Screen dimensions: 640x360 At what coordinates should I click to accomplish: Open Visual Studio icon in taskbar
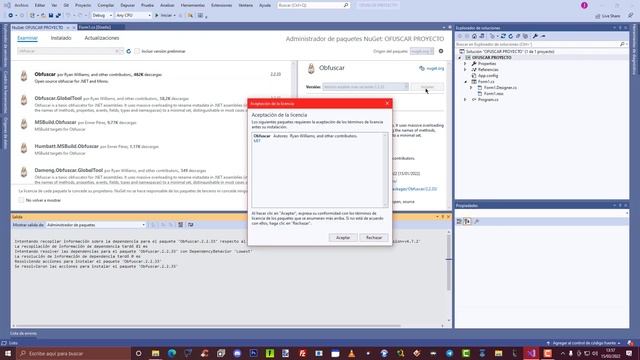531,353
